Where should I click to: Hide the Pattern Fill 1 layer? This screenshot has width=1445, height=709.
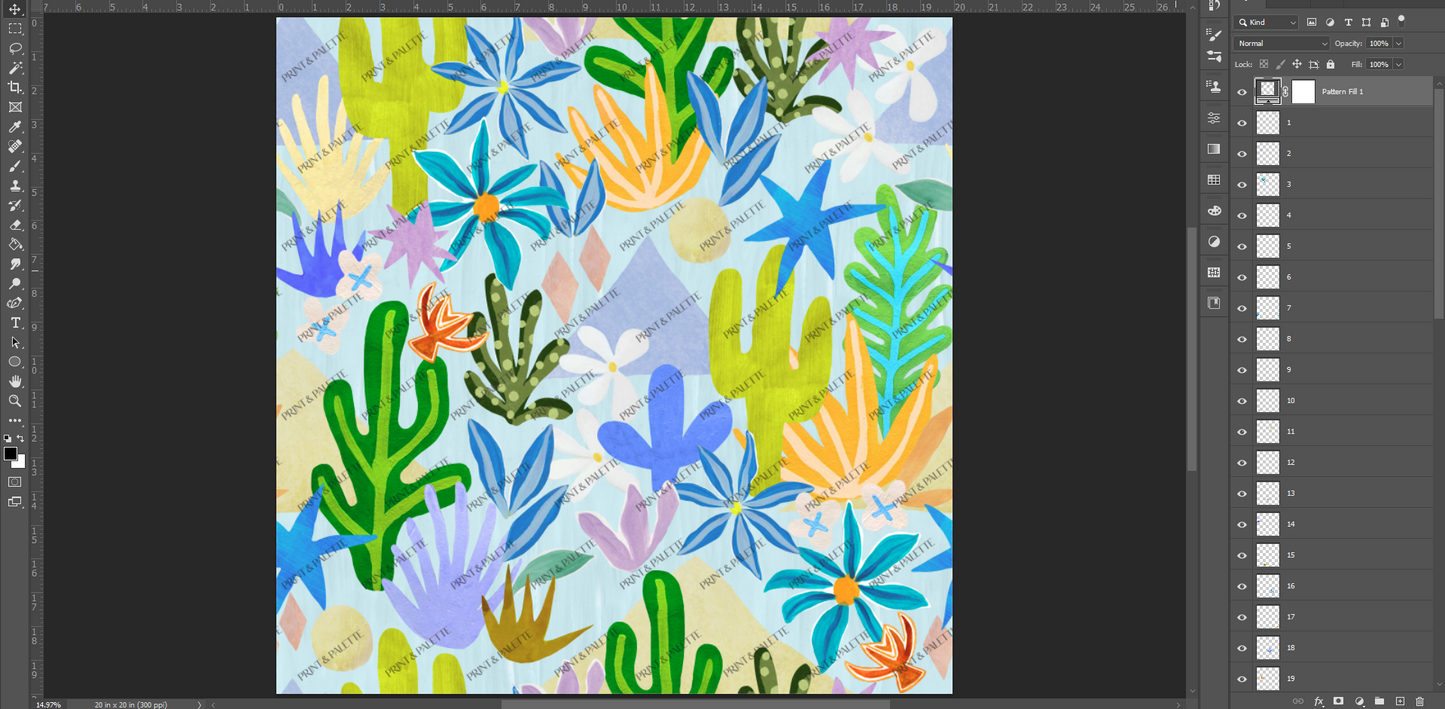[1242, 92]
